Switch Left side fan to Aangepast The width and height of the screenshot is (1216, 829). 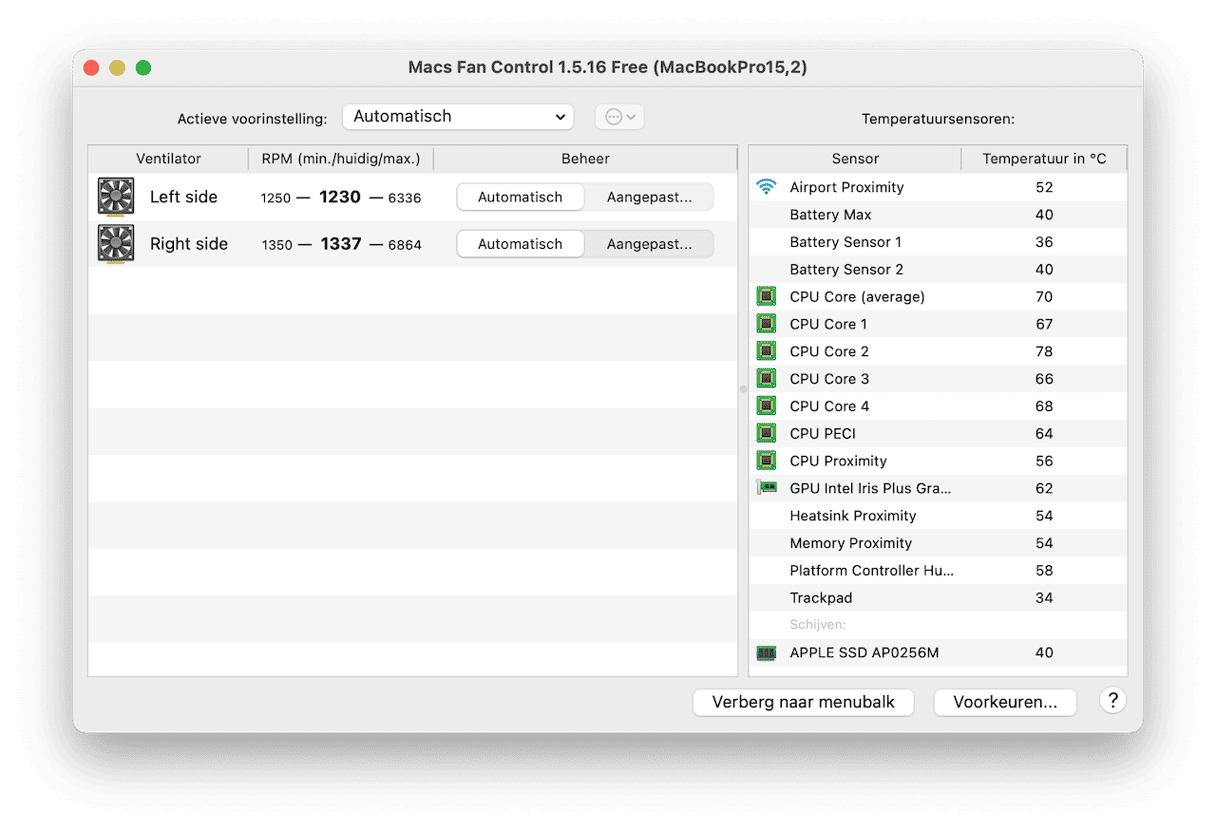click(x=649, y=197)
